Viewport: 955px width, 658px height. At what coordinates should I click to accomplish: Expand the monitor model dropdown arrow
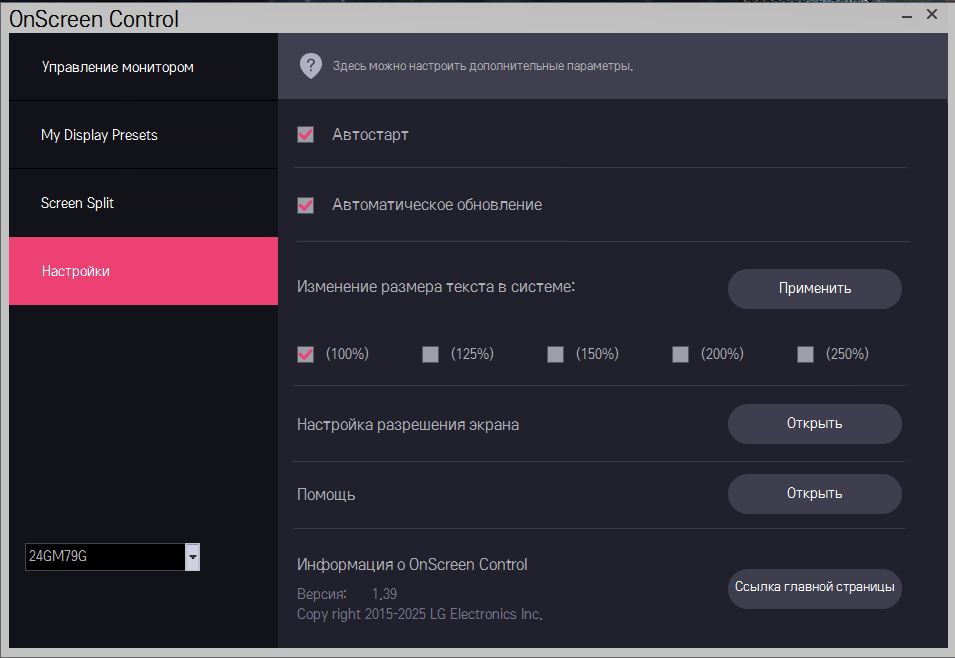193,557
